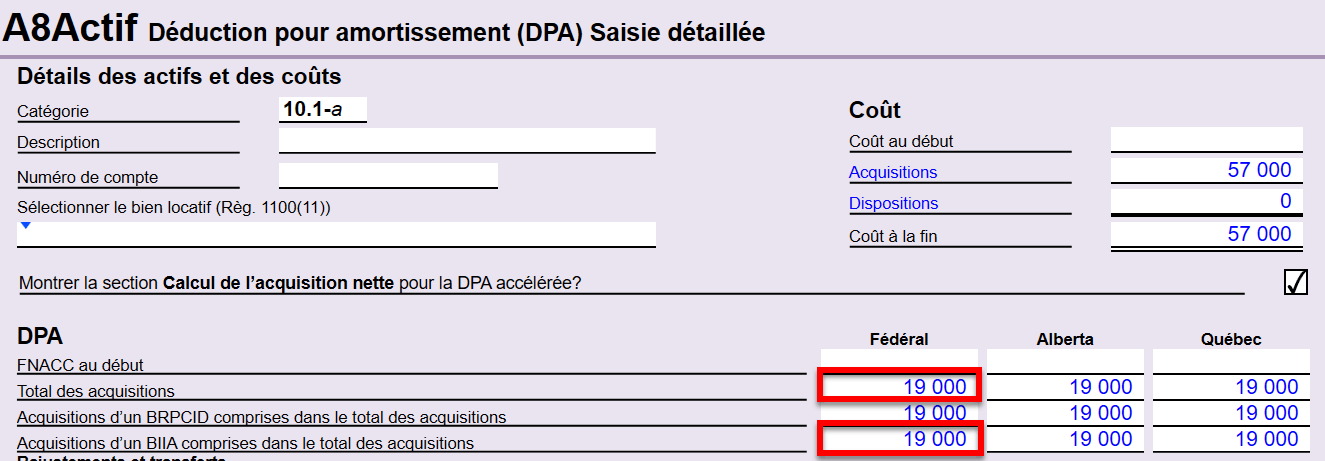Toggle the DPA accélérée acquisition nette checkbox
The width and height of the screenshot is (1325, 461).
click(x=1295, y=283)
